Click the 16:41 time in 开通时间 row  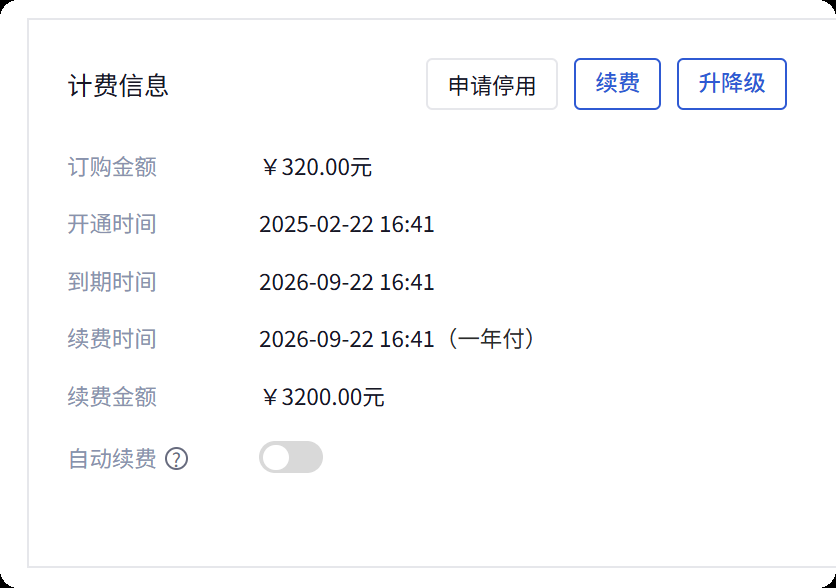pos(407,224)
